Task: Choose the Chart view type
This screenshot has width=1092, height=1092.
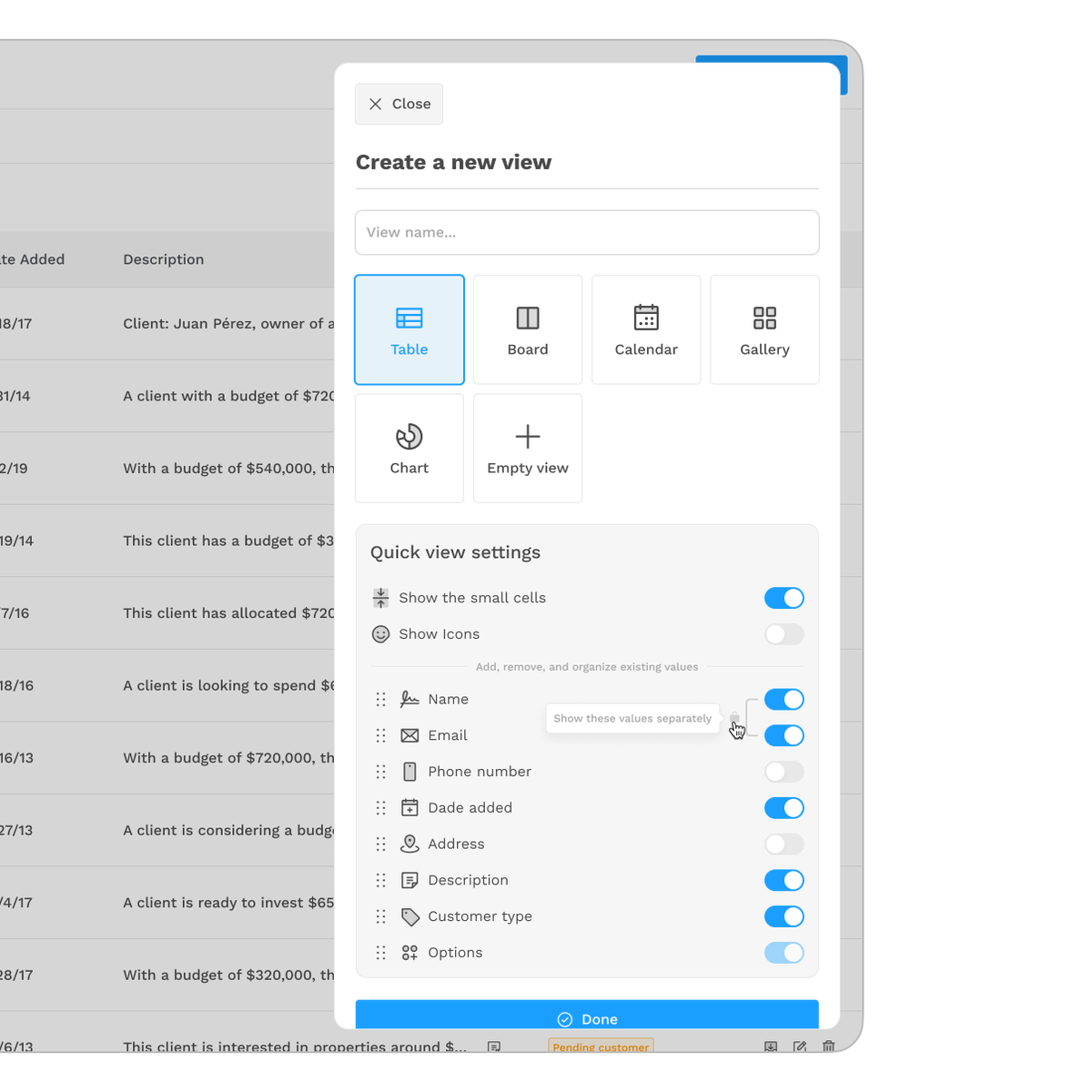Action: point(409,448)
